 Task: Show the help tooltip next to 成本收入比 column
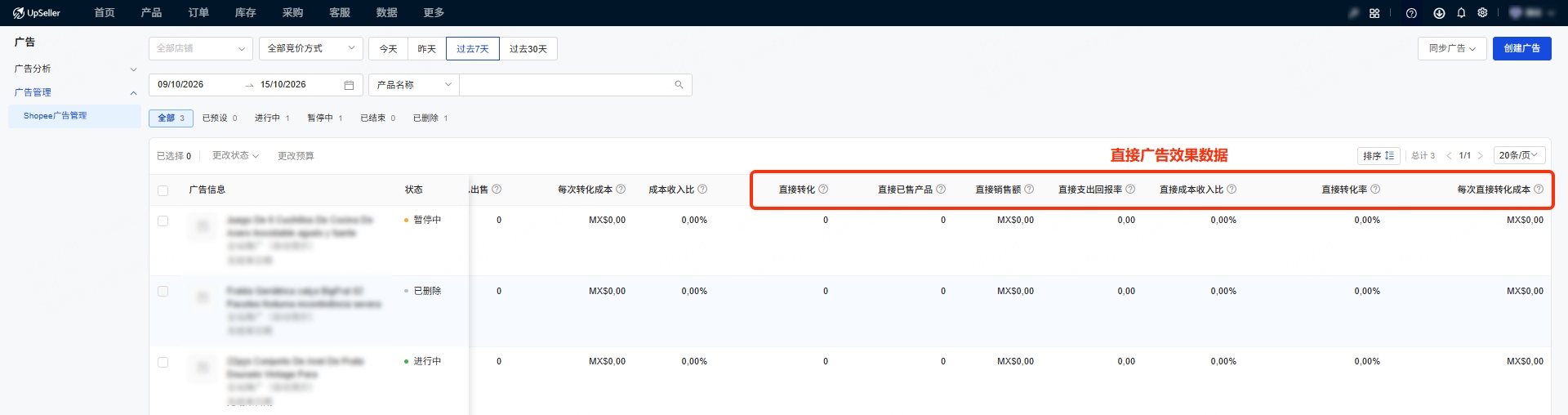point(702,190)
